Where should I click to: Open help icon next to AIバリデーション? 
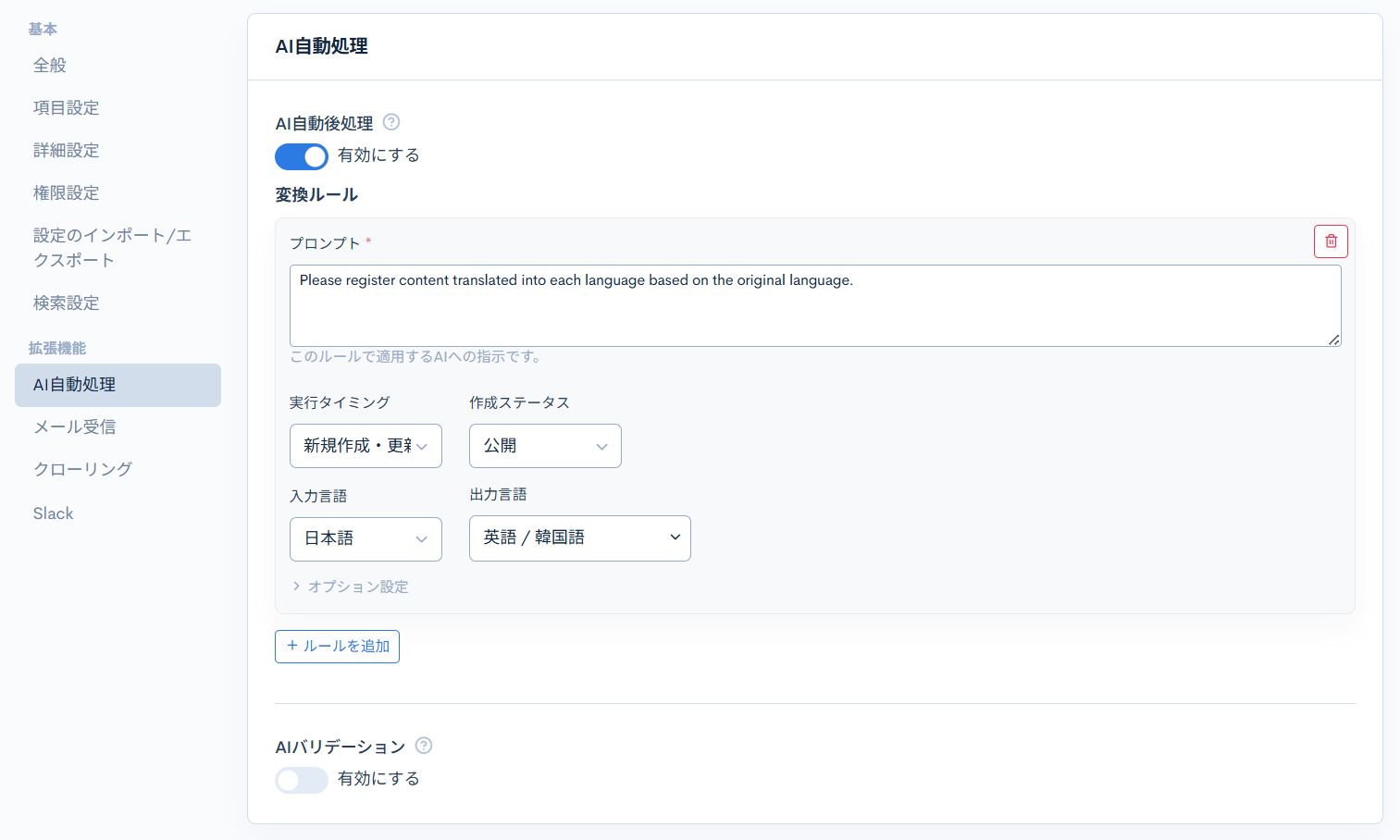424,746
